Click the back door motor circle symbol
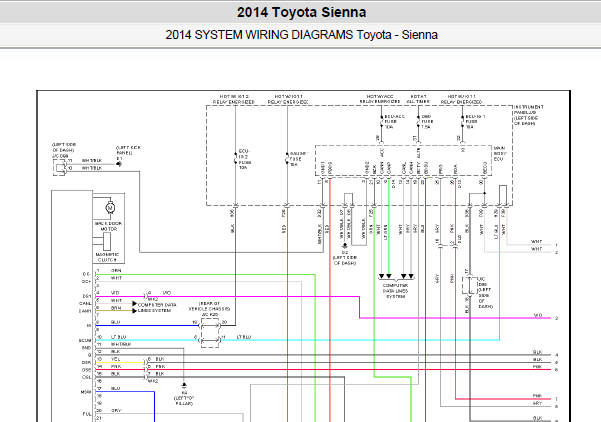Screen dimensions: 601x422 pyautogui.click(x=110, y=208)
